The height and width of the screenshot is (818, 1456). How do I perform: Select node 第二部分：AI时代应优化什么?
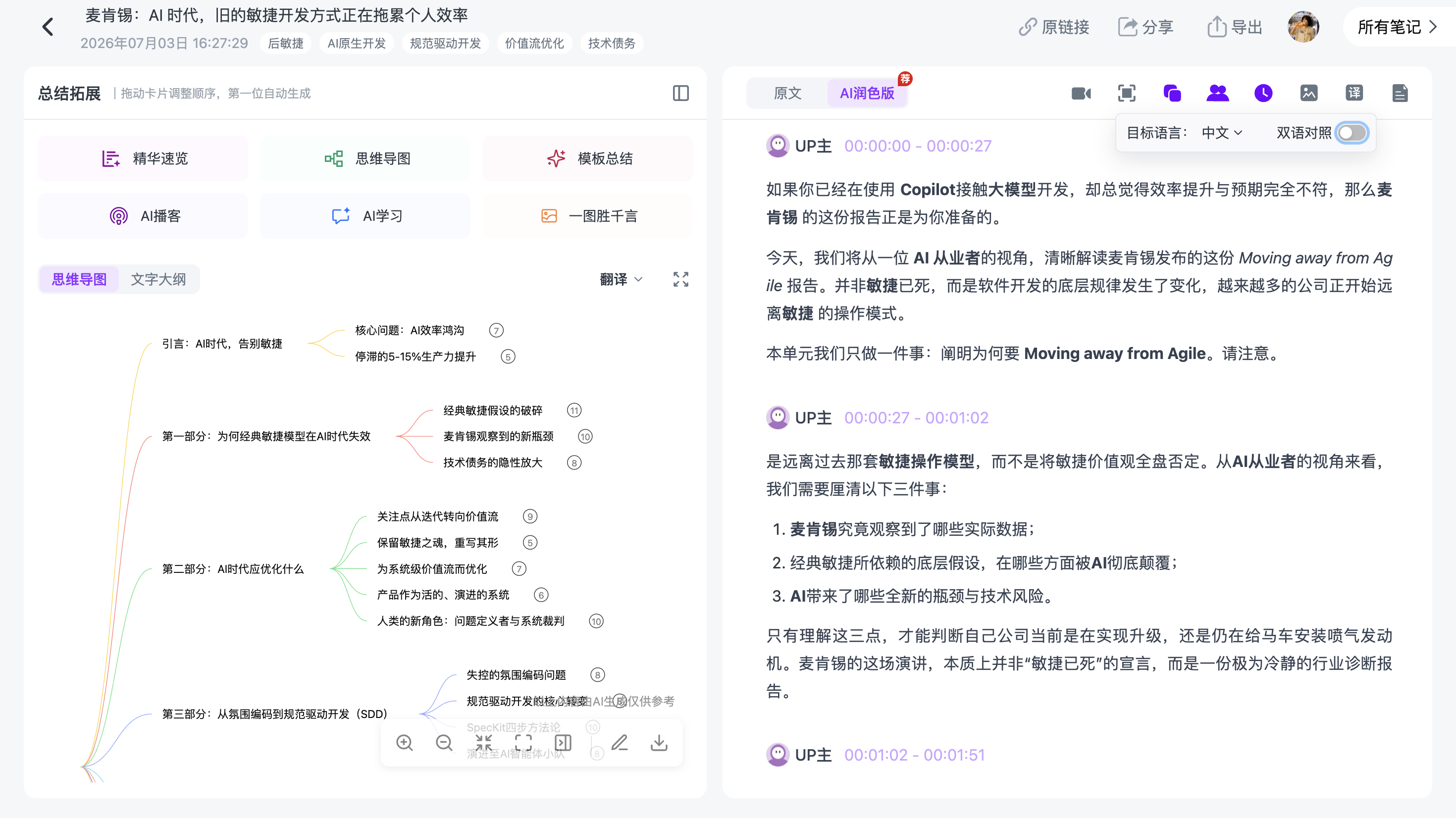click(233, 569)
